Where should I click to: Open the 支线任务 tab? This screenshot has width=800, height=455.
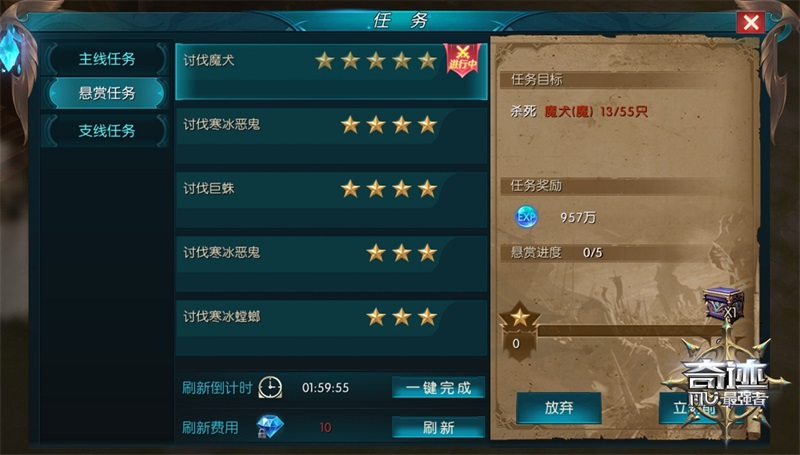107,131
